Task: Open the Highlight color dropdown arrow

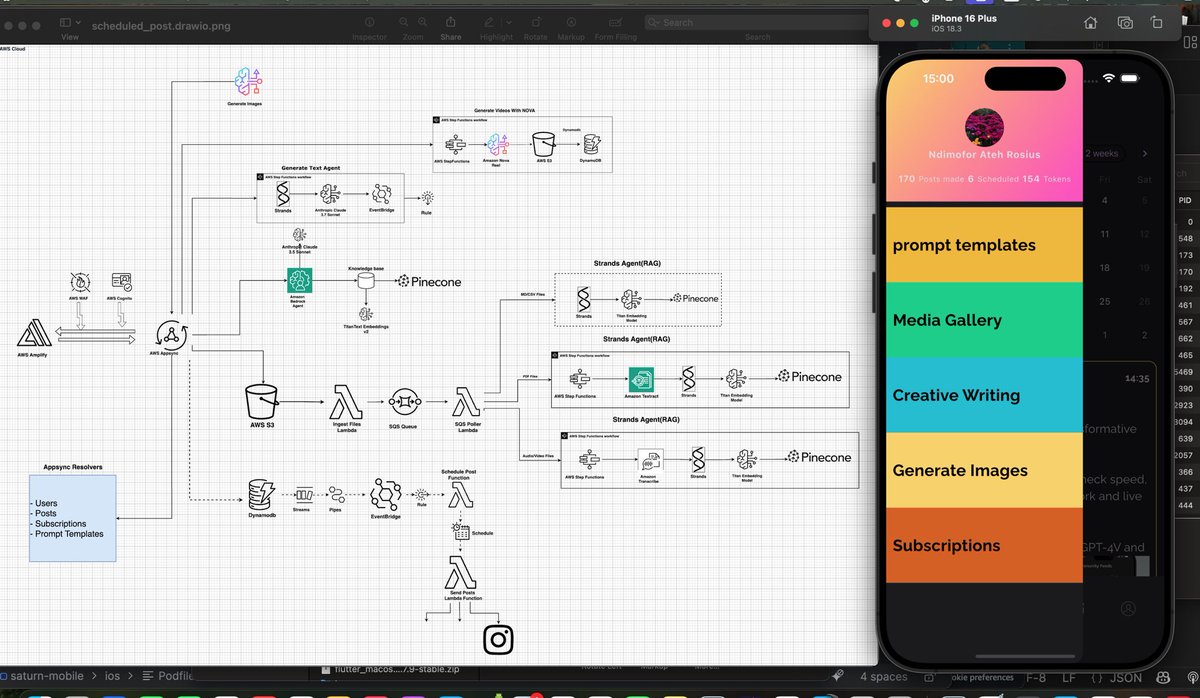Action: point(507,22)
